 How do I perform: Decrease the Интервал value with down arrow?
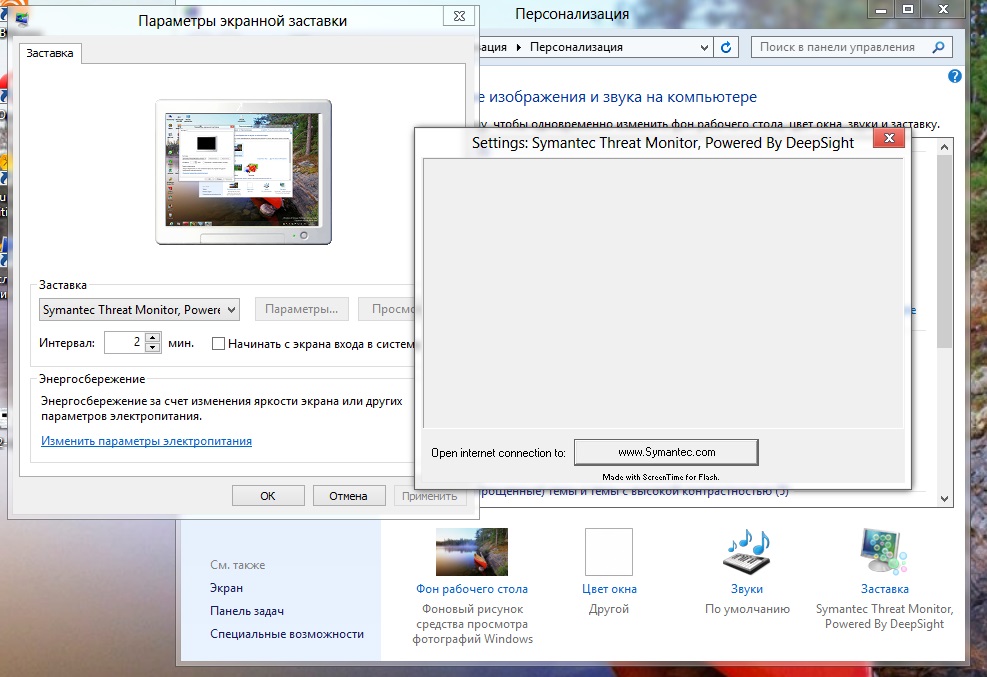click(152, 347)
